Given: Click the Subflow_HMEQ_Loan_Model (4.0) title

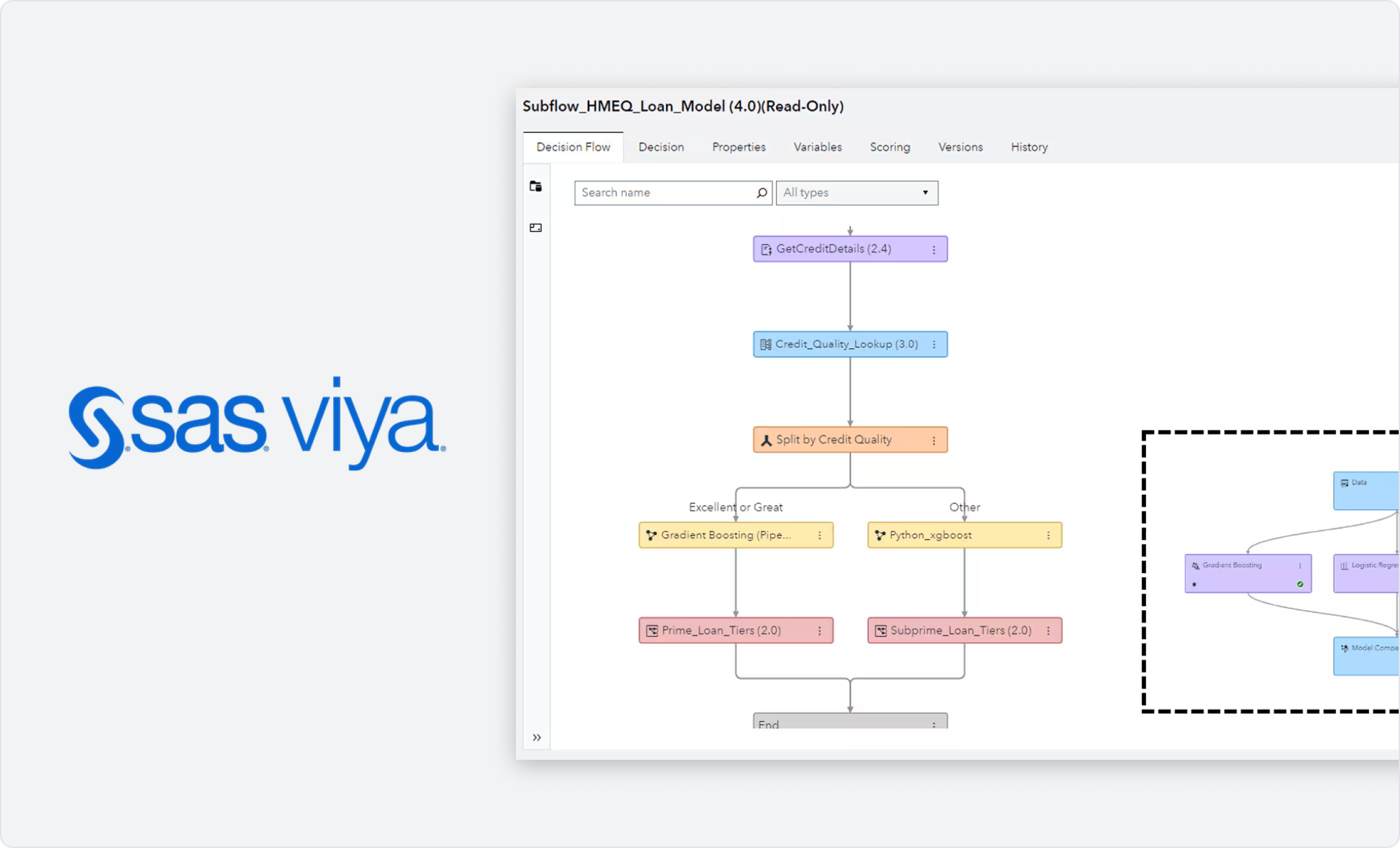Looking at the screenshot, I should click(x=683, y=106).
